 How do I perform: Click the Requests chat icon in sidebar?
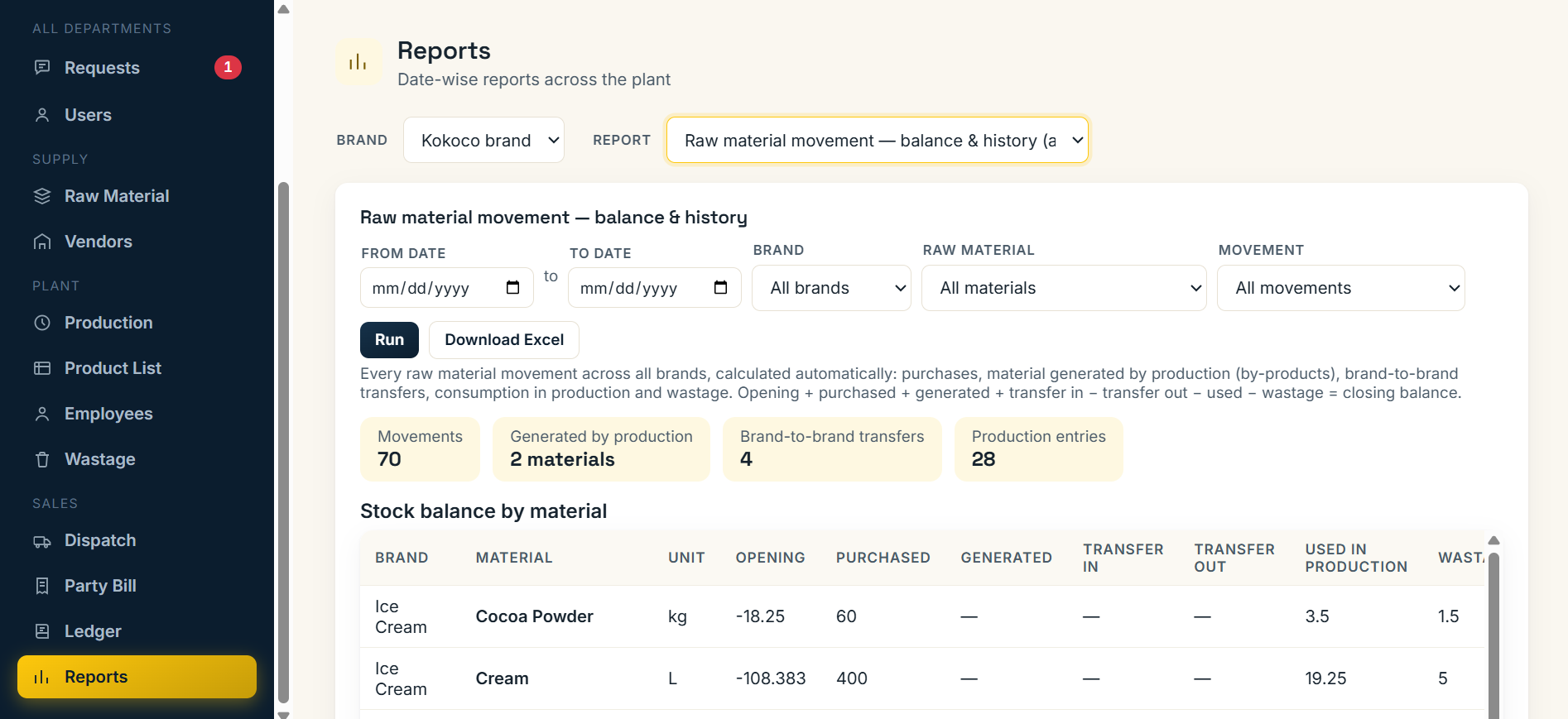point(42,67)
